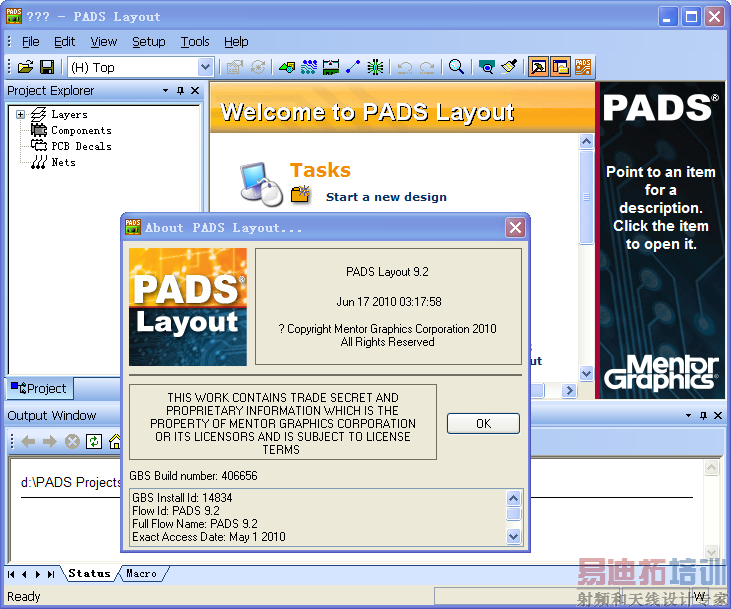Select Components in Project Explorer
The image size is (731, 609).
81,131
